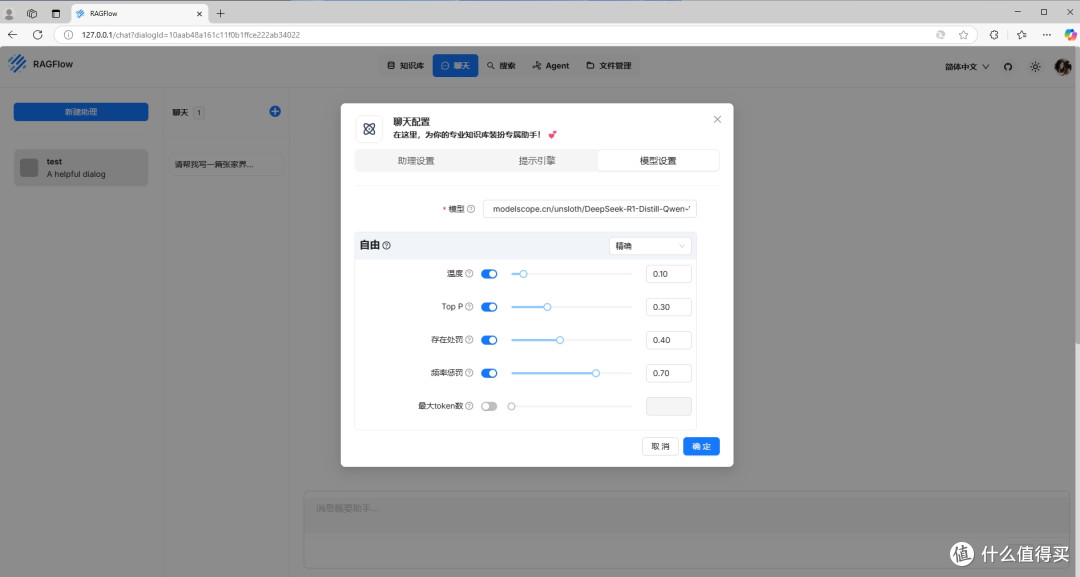This screenshot has height=577, width=1080.
Task: Open the 请帮我写一篇张家界 conversation
Action: point(226,164)
